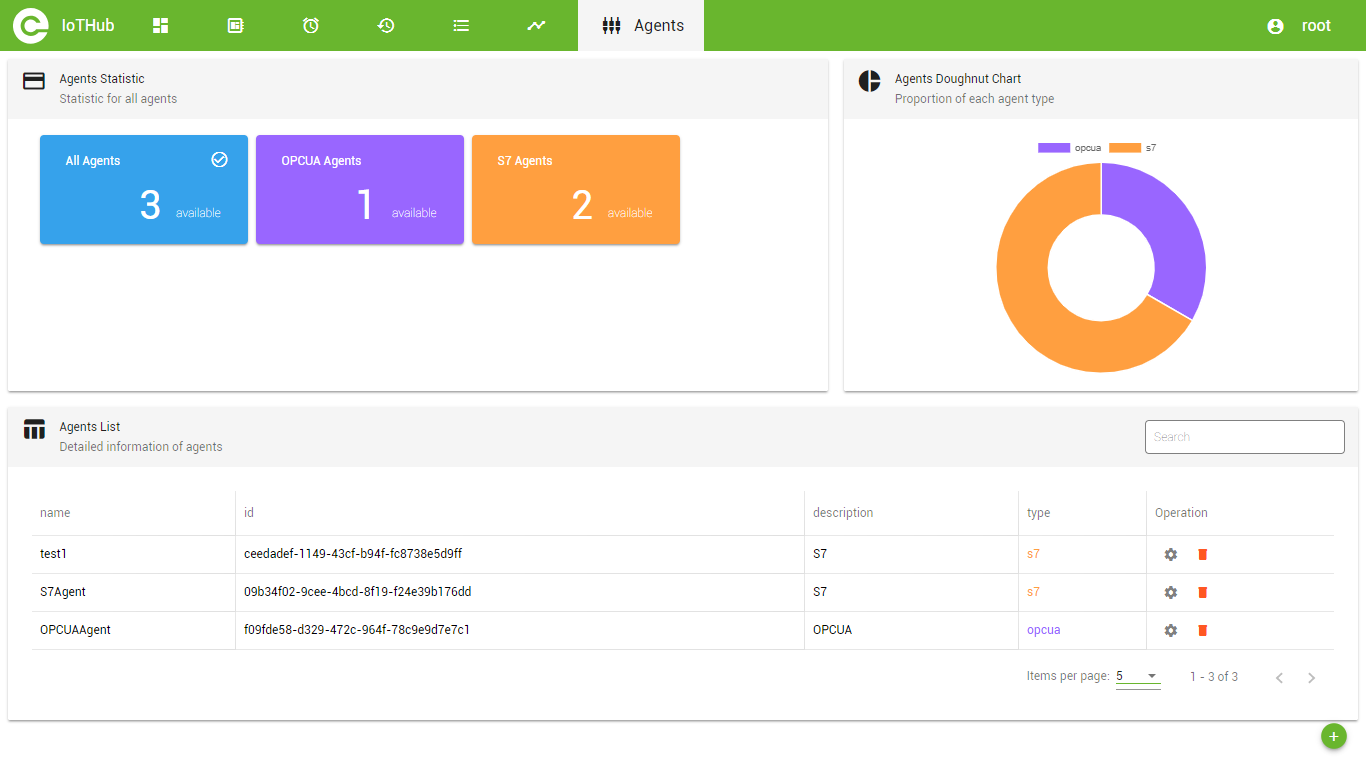Image resolution: width=1366 pixels, height=767 pixels.
Task: Open the Items per page dropdown
Action: (1138, 677)
